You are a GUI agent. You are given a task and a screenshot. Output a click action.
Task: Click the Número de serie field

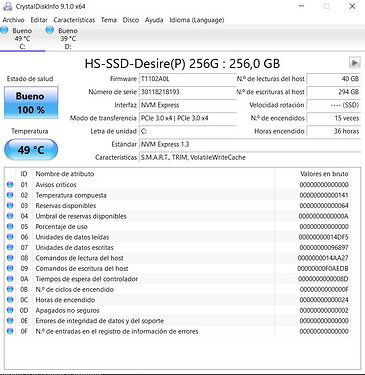[x=187, y=92]
